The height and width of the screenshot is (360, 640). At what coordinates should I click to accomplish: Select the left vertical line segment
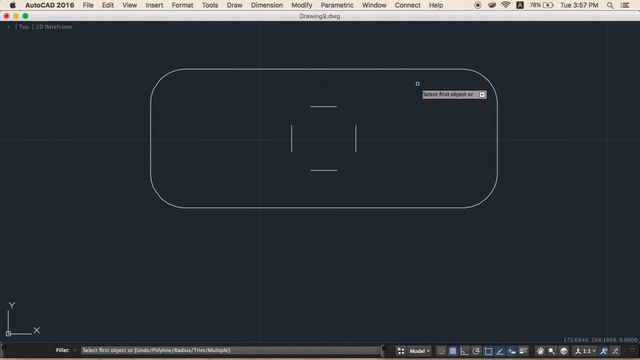(x=291, y=138)
